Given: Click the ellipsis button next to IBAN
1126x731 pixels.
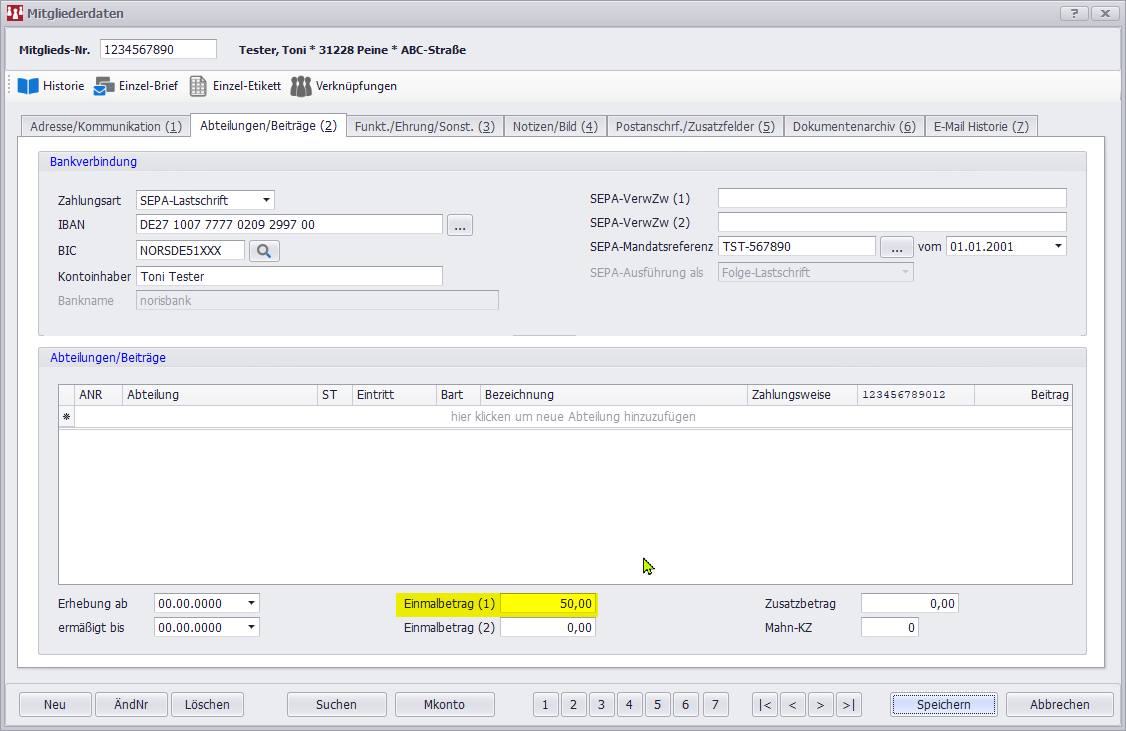Looking at the screenshot, I should (460, 225).
